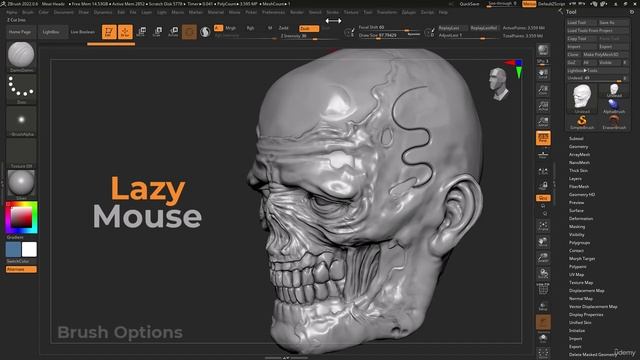This screenshot has height=360, width=640.
Task: Pick a color in the color picker
Action: [21, 217]
